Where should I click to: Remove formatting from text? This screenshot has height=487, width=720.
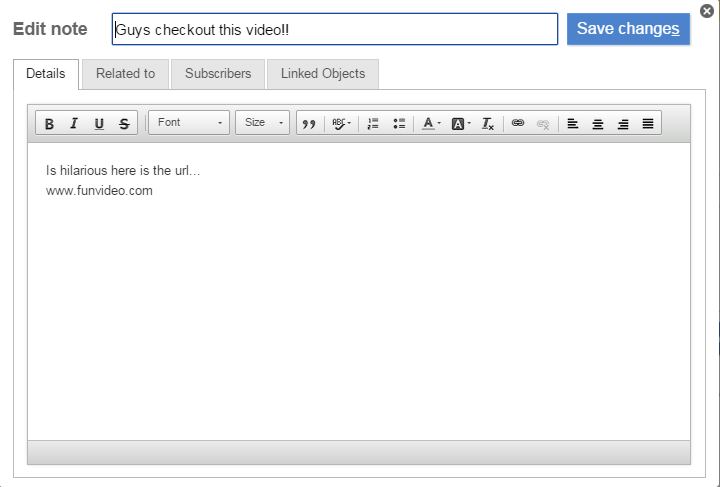coord(488,123)
